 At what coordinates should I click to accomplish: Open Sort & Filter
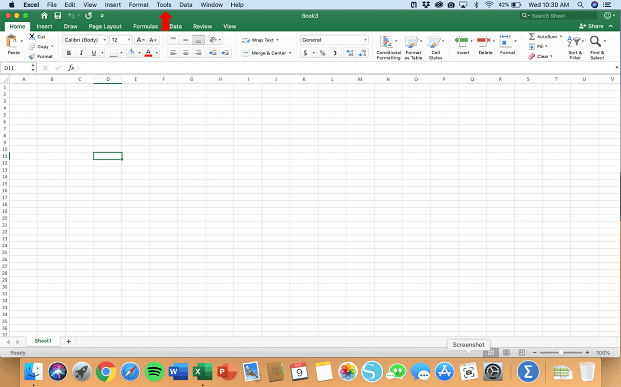pyautogui.click(x=575, y=47)
